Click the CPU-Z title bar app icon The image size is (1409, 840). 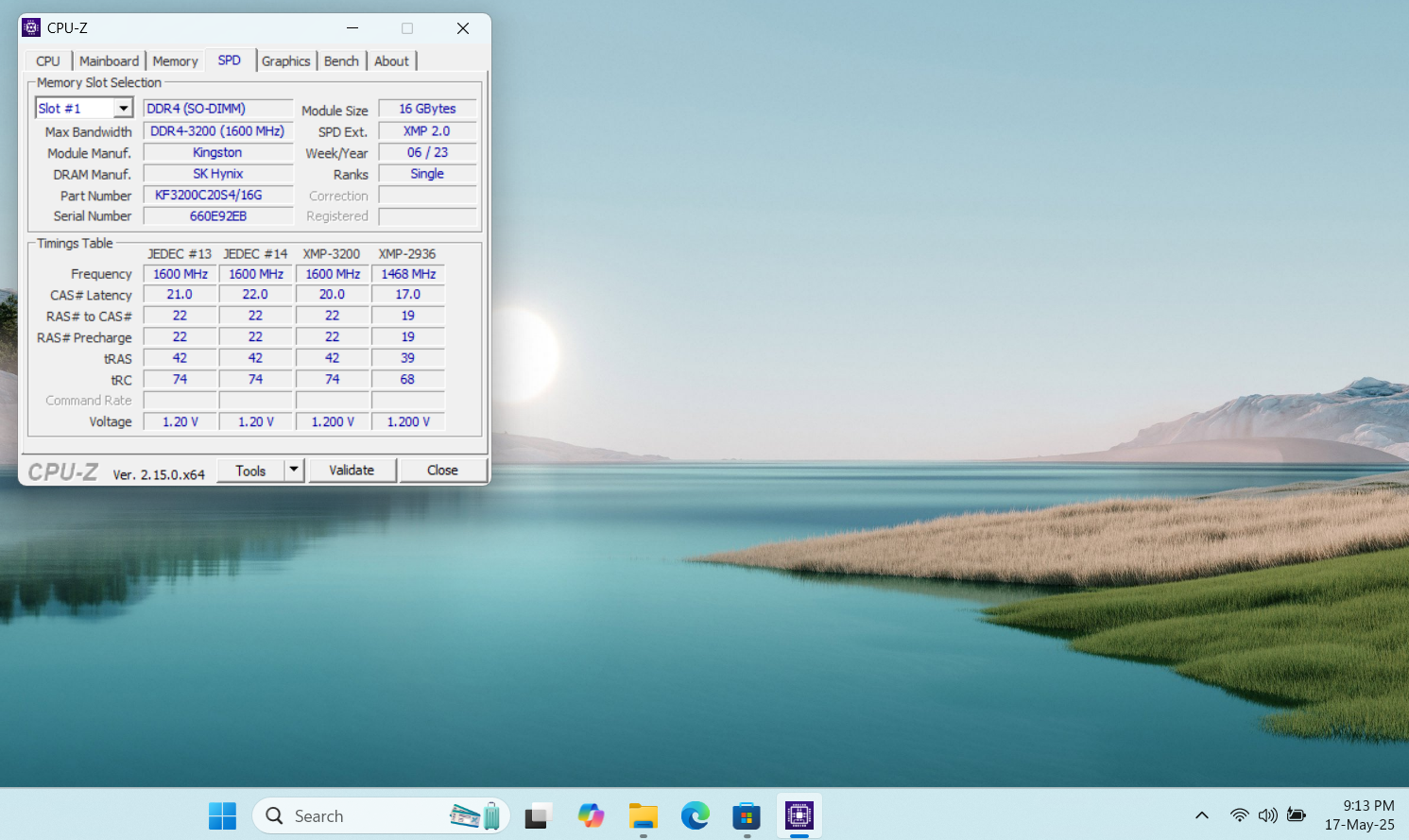(31, 27)
